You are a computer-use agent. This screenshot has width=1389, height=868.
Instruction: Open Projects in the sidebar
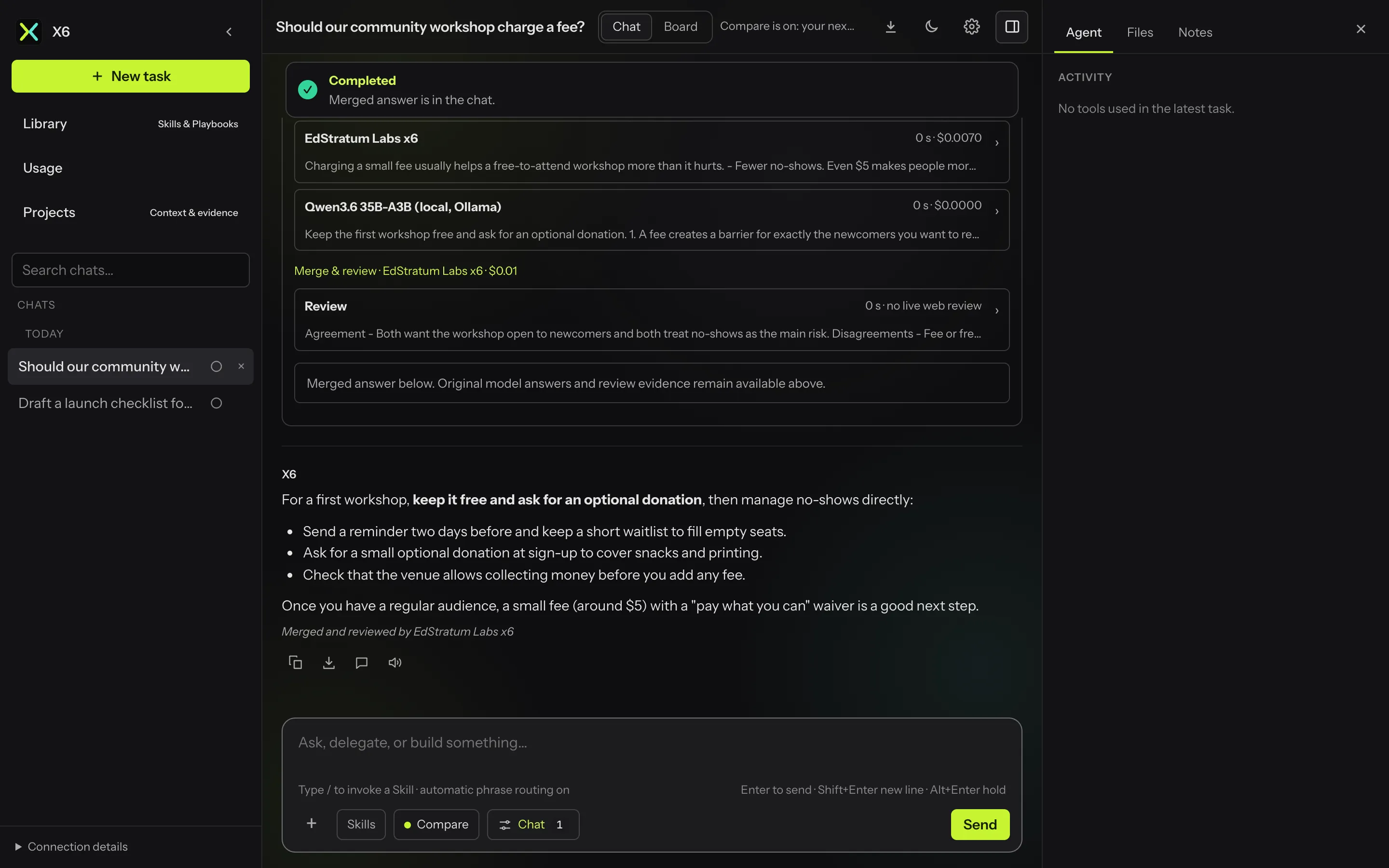[x=130, y=212]
